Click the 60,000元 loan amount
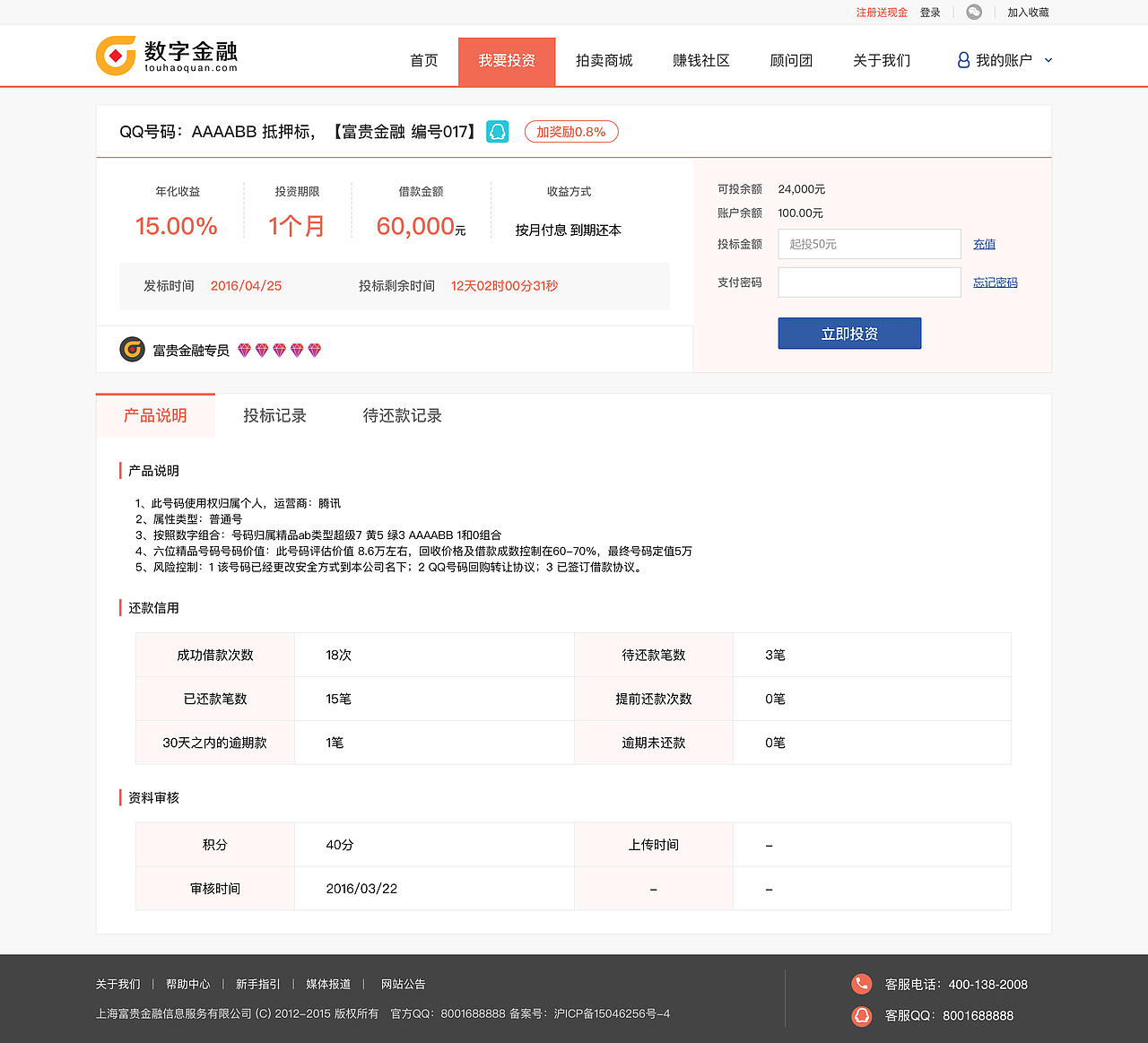 click(x=422, y=226)
